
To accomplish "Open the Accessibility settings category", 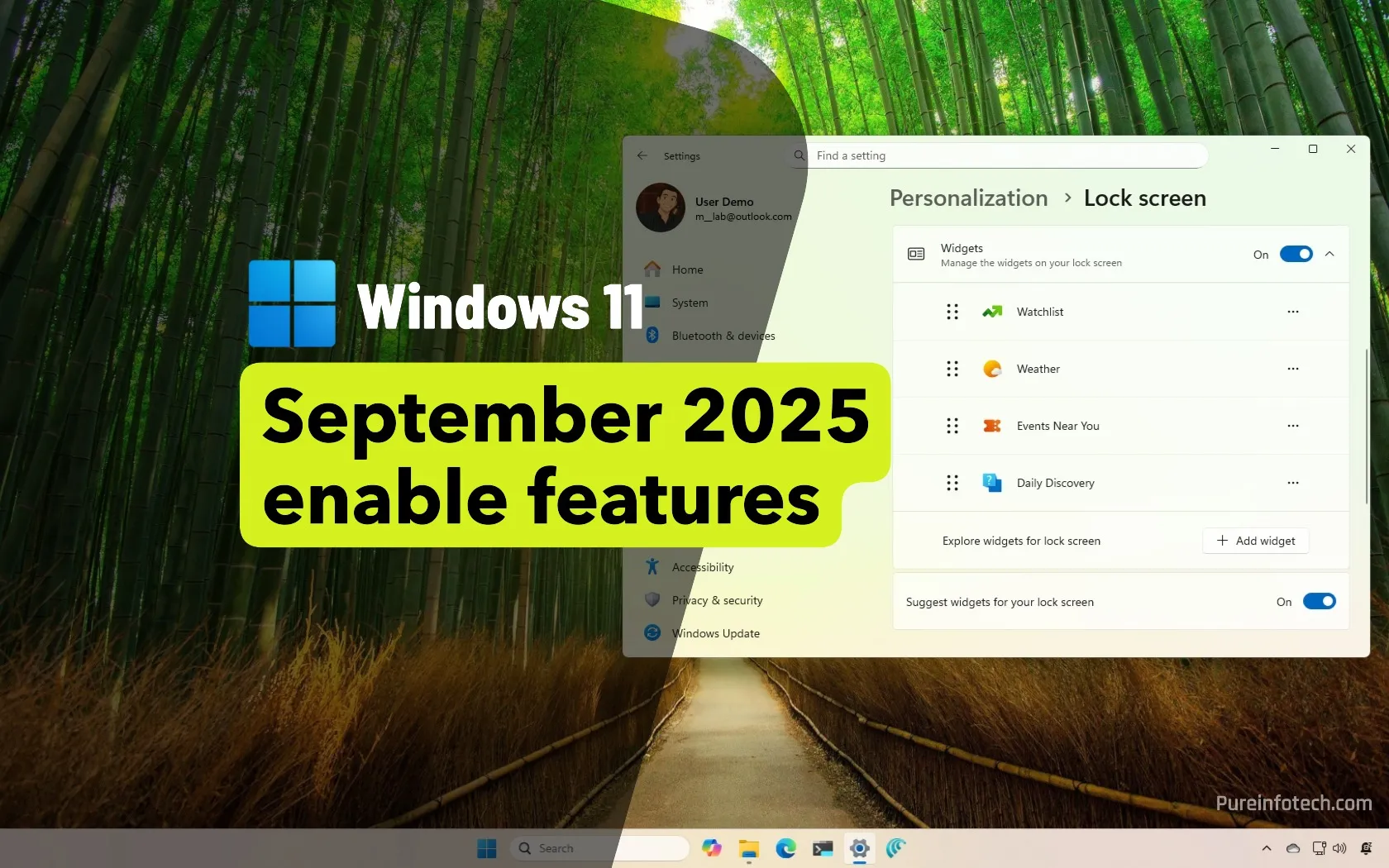I will [x=703, y=567].
